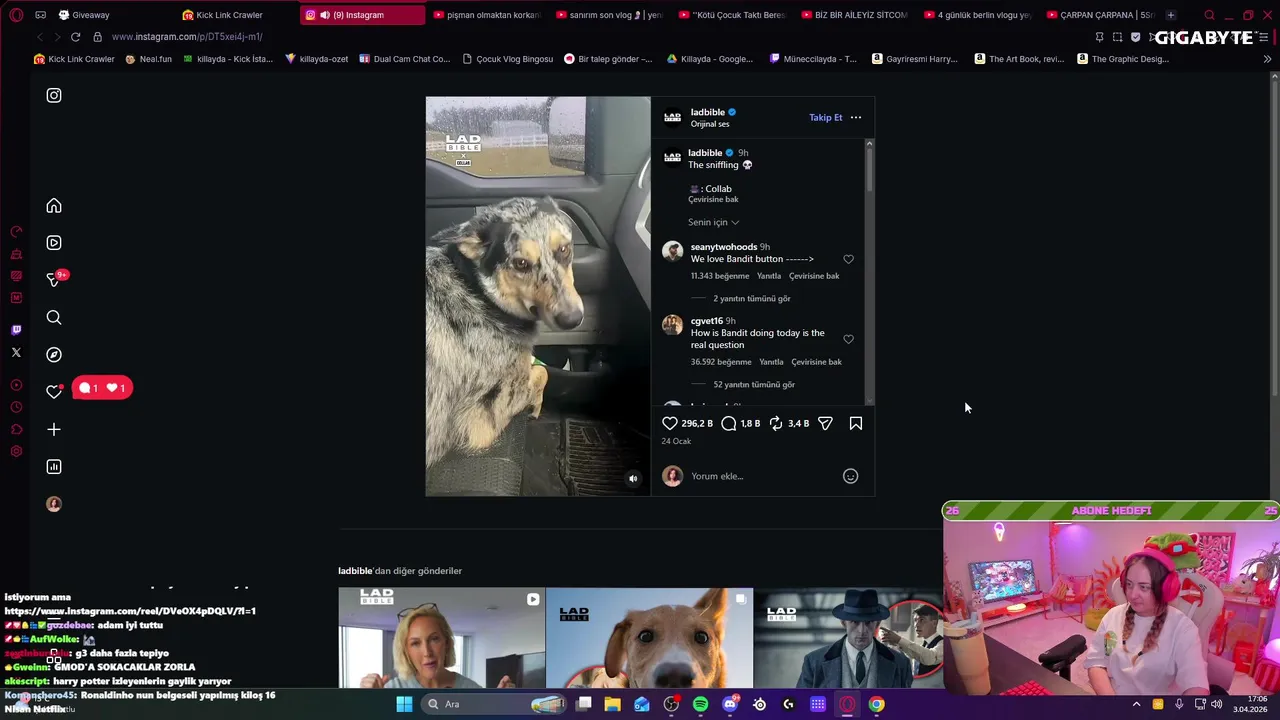Open Reels from Instagram sidebar

tap(54, 243)
